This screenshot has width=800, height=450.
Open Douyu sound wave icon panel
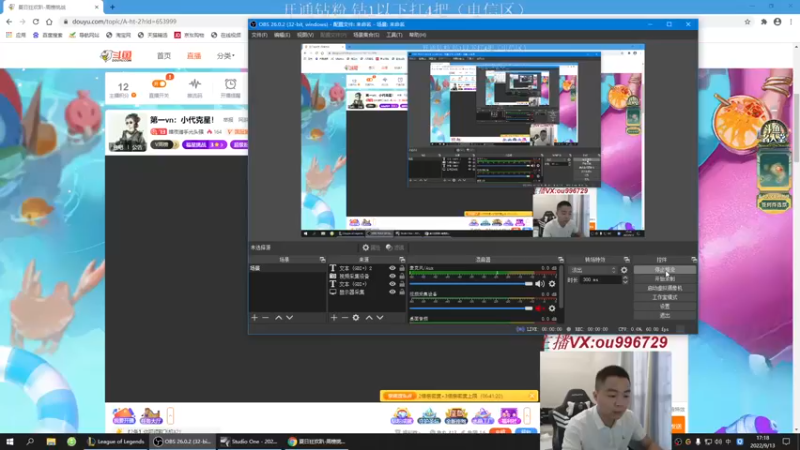(x=195, y=88)
